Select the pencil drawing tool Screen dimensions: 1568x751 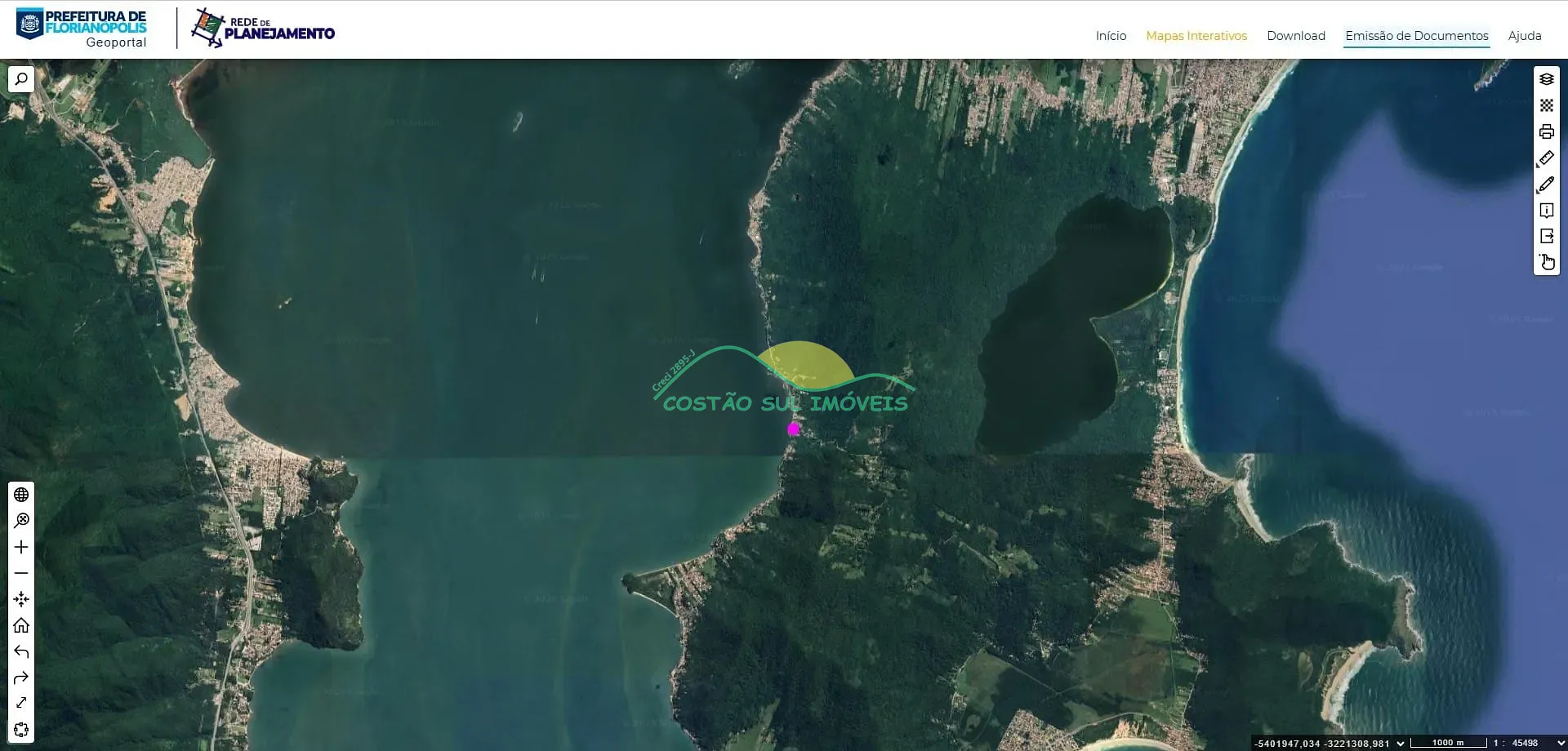click(x=1547, y=184)
